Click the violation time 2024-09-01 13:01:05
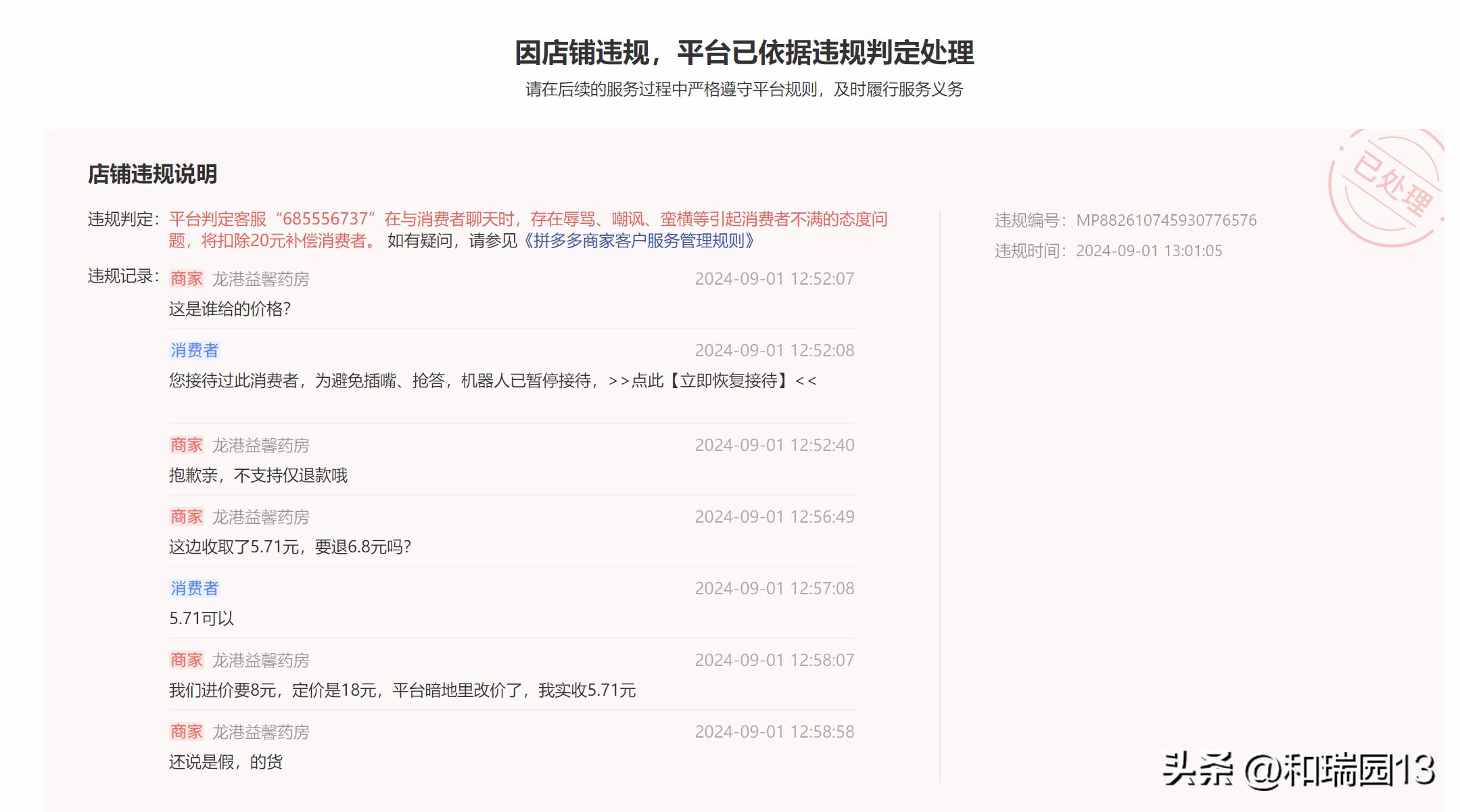Image resolution: width=1460 pixels, height=812 pixels. (x=1148, y=251)
